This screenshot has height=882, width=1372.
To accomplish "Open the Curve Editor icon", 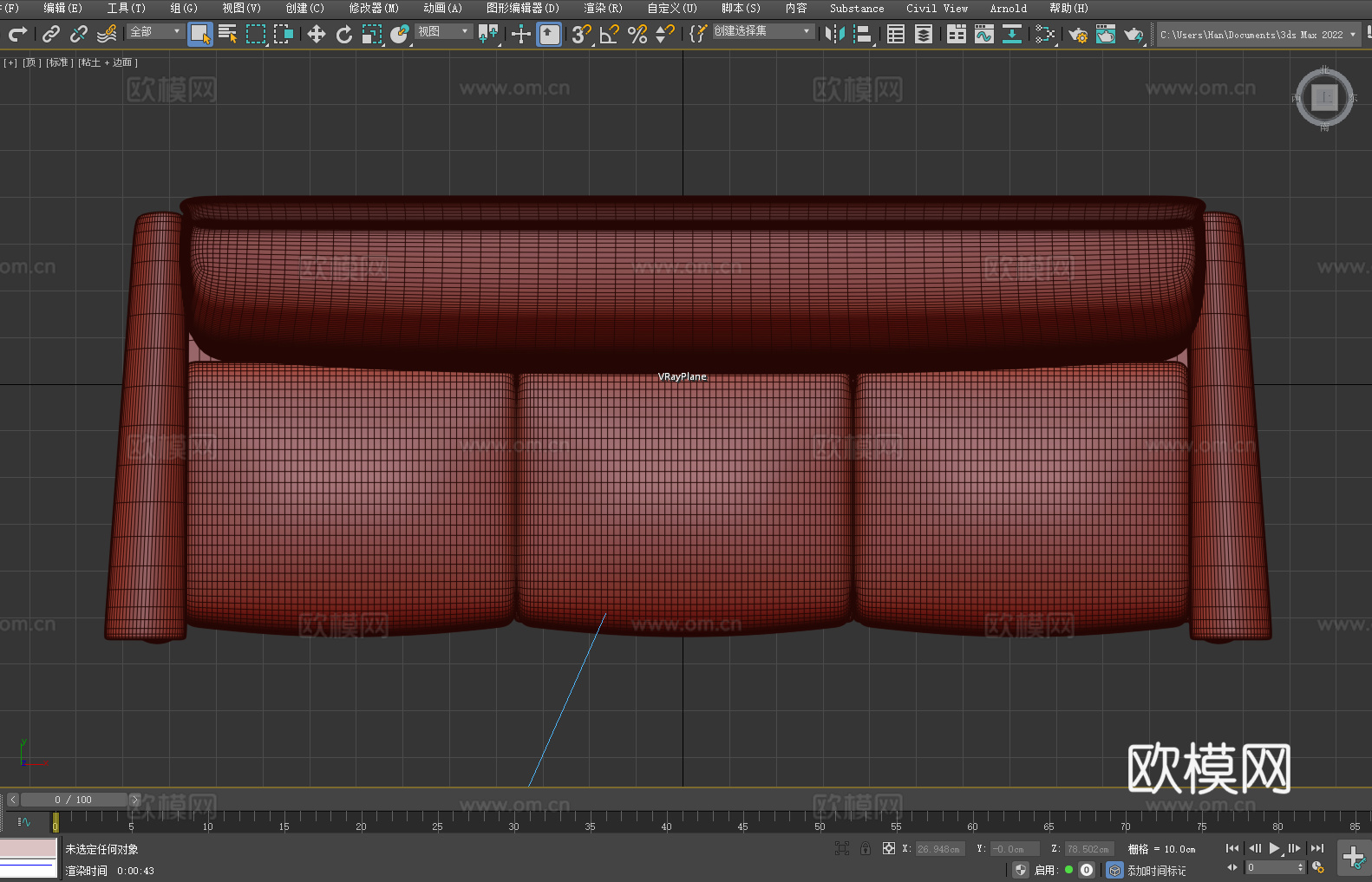I will pyautogui.click(x=984, y=35).
